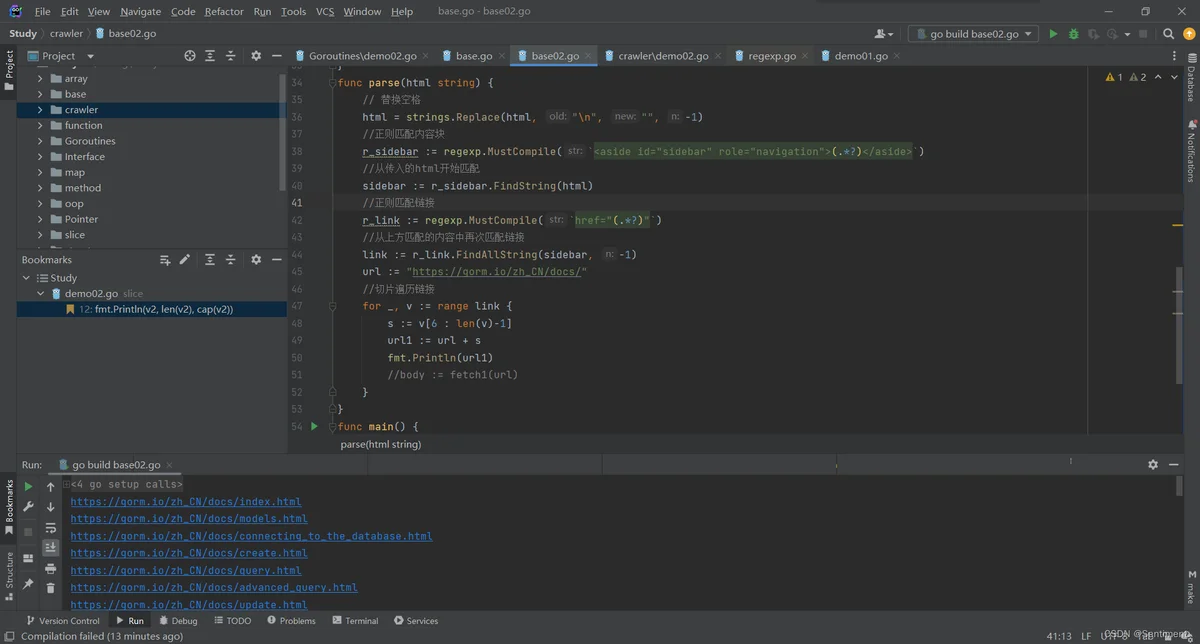Image resolution: width=1200 pixels, height=644 pixels.
Task: Collapse all in Project panel toolbar
Action: pyautogui.click(x=230, y=56)
